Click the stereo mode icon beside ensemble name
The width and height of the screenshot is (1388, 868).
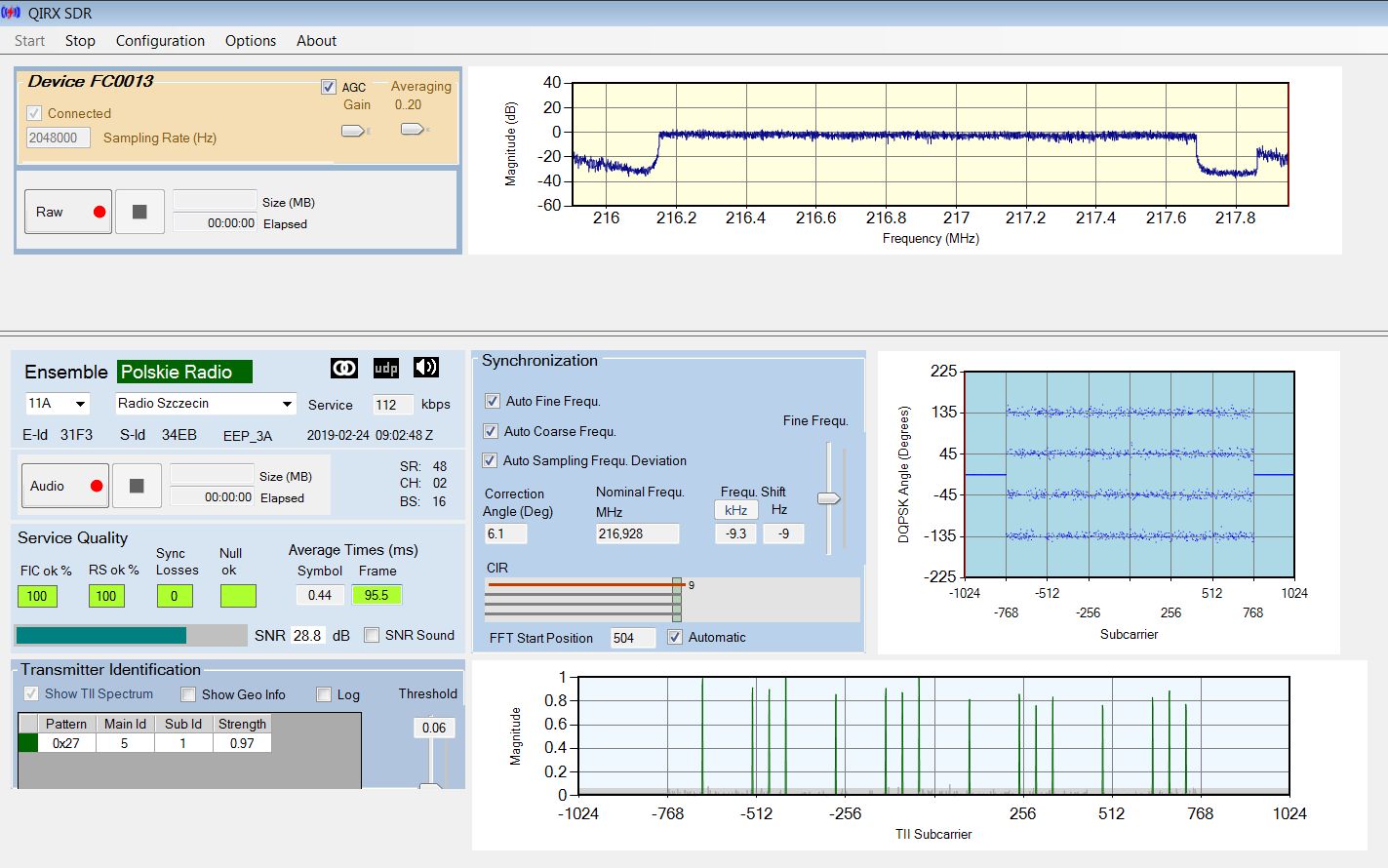point(344,368)
